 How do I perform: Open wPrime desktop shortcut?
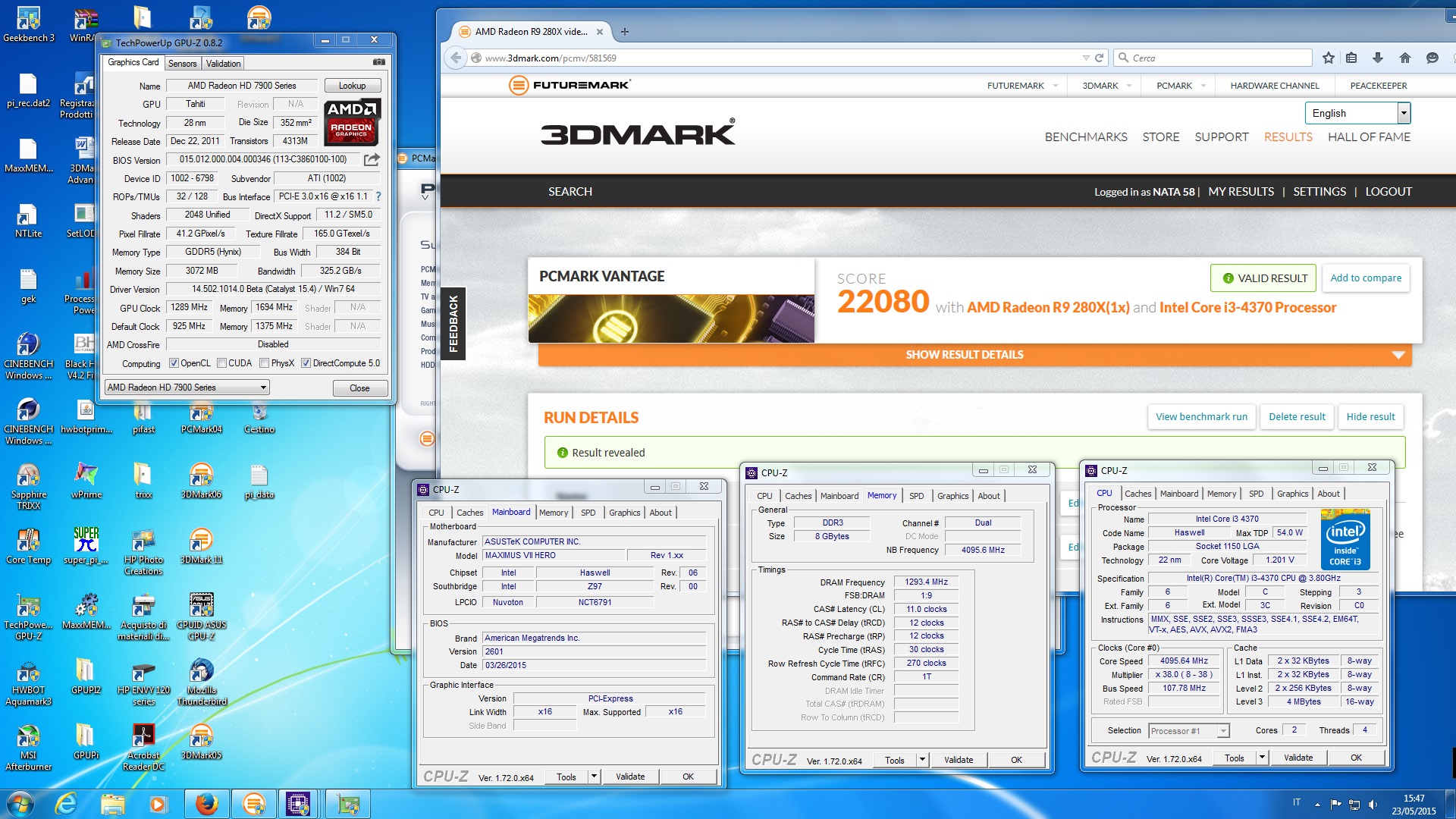[86, 481]
